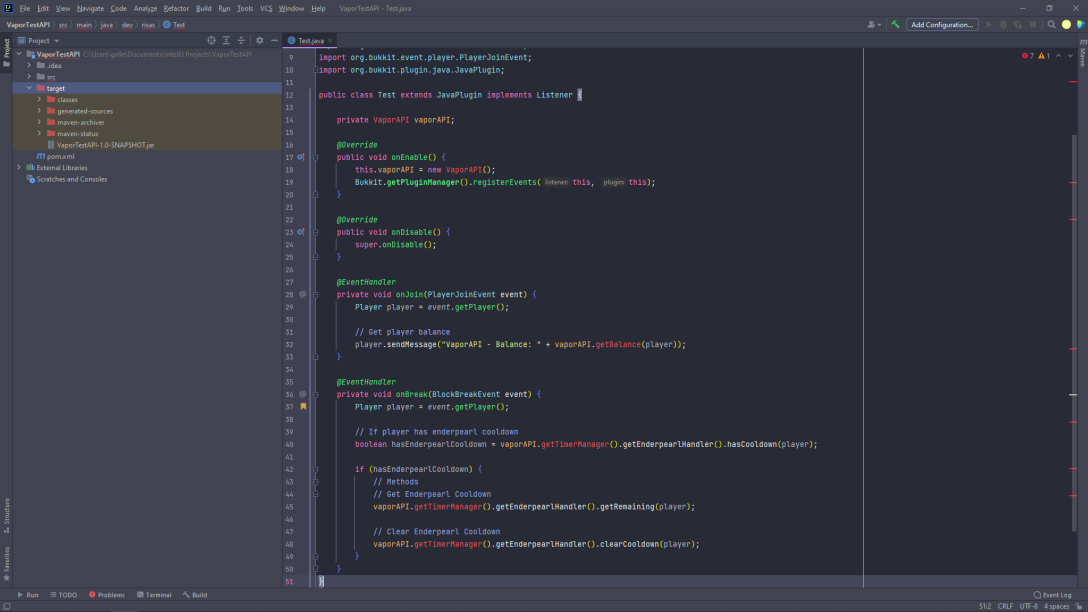The image size is (1088, 612).
Task: Open Project panel settings gear
Action: [260, 40]
